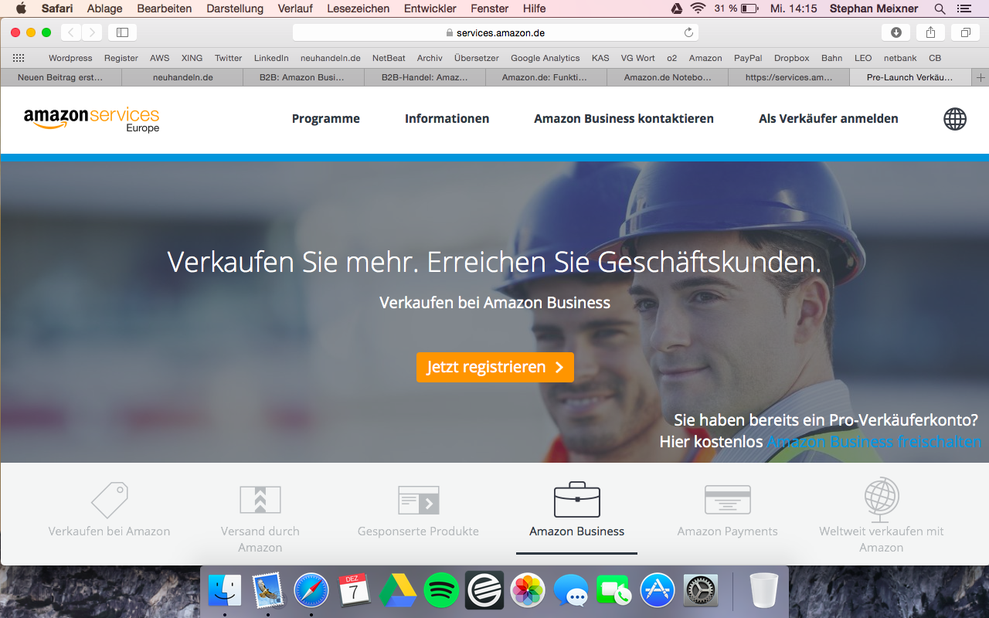This screenshot has width=989, height=618.
Task: Open Spotlight search in the menu bar
Action: point(939,9)
